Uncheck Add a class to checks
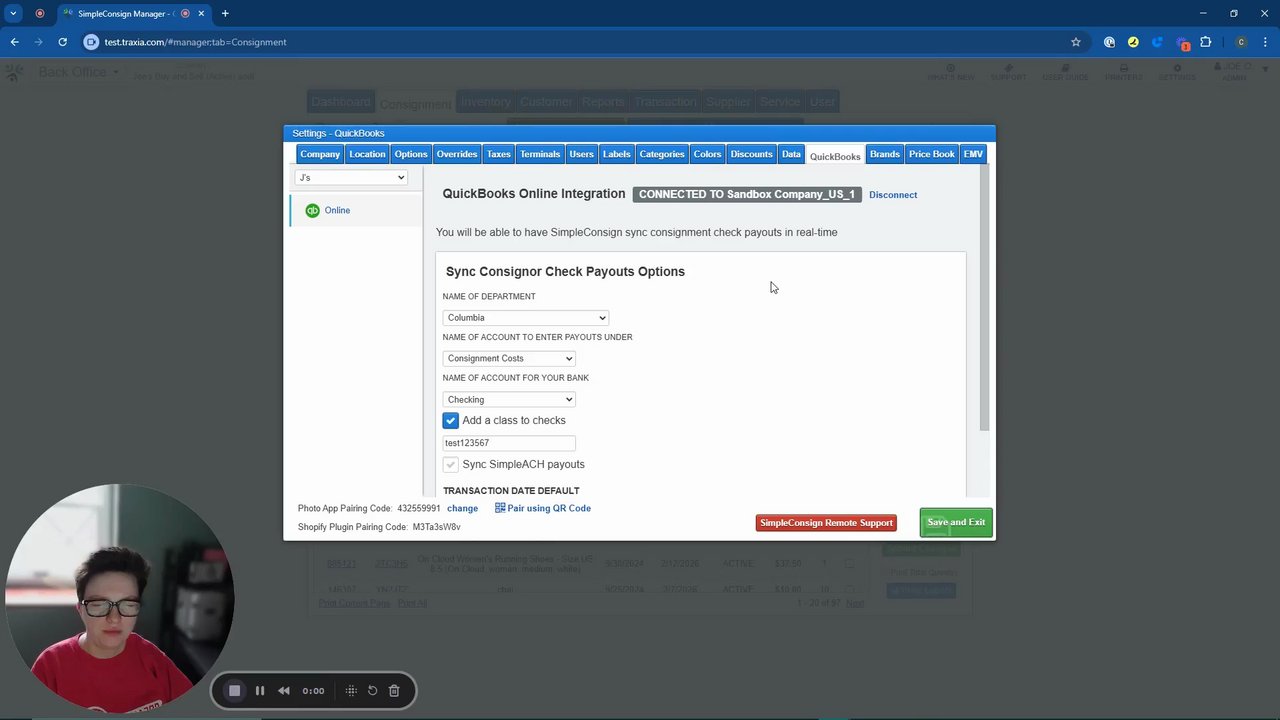Viewport: 1280px width, 720px height. pos(451,421)
